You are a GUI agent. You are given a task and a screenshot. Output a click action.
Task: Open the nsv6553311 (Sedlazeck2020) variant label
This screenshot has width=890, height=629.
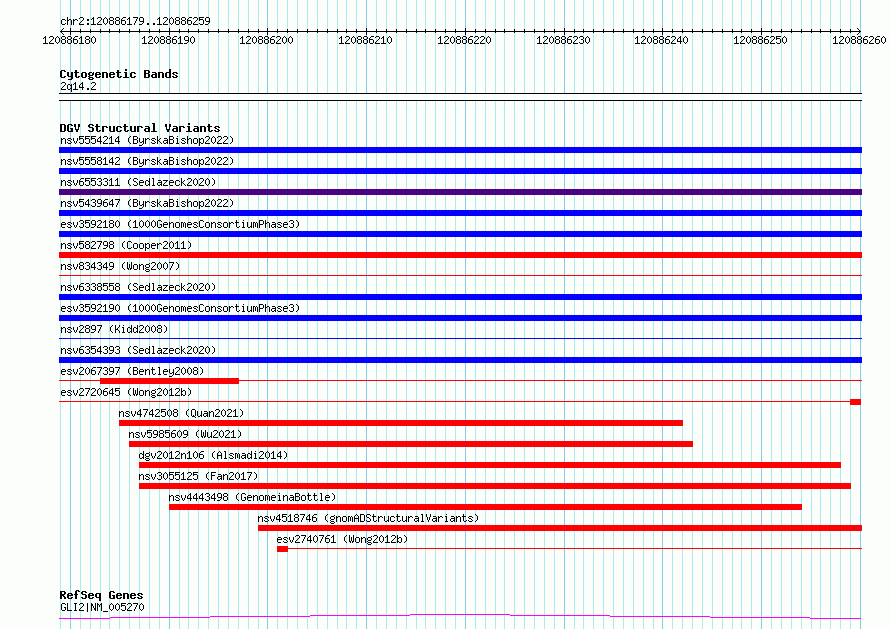138,182
